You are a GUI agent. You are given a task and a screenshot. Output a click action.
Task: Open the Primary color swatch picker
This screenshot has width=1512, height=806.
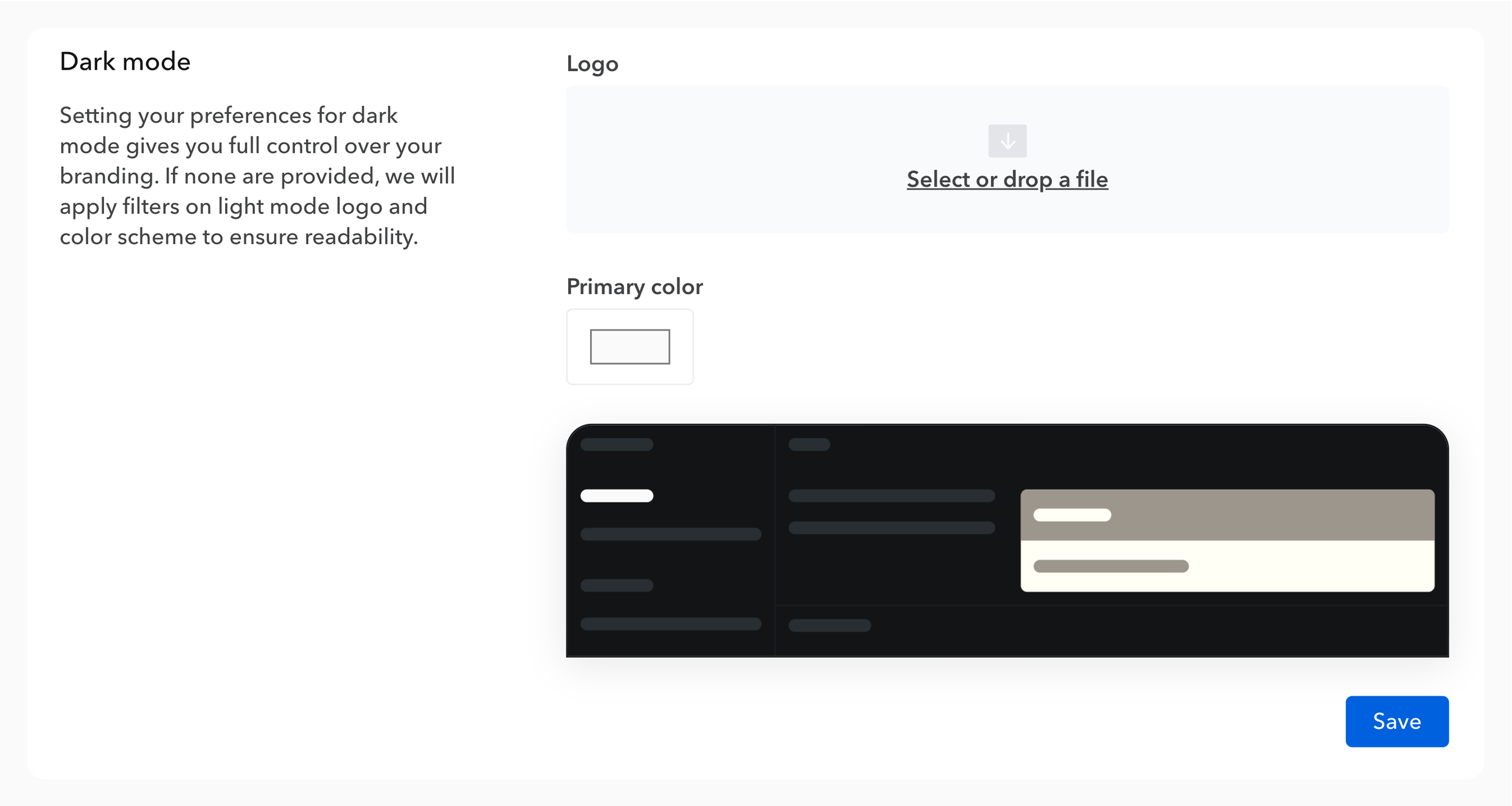click(630, 347)
